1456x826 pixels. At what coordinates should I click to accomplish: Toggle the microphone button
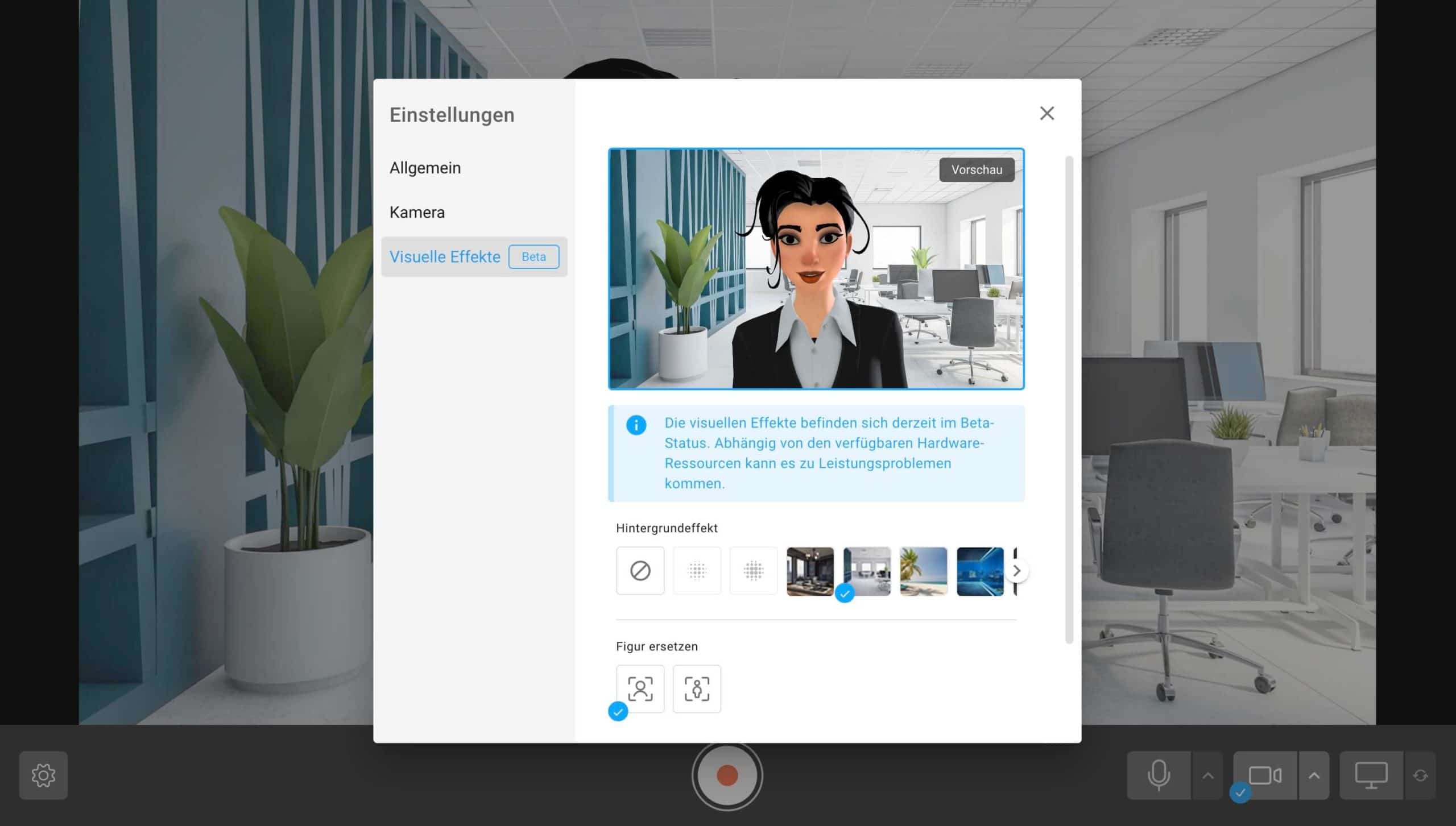click(x=1159, y=775)
